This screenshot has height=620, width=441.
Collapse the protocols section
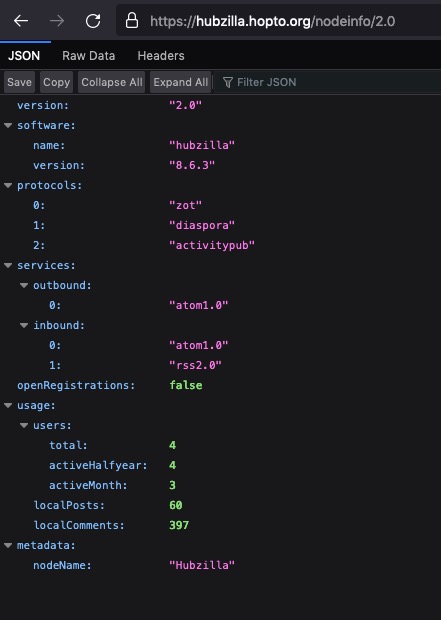(8, 185)
